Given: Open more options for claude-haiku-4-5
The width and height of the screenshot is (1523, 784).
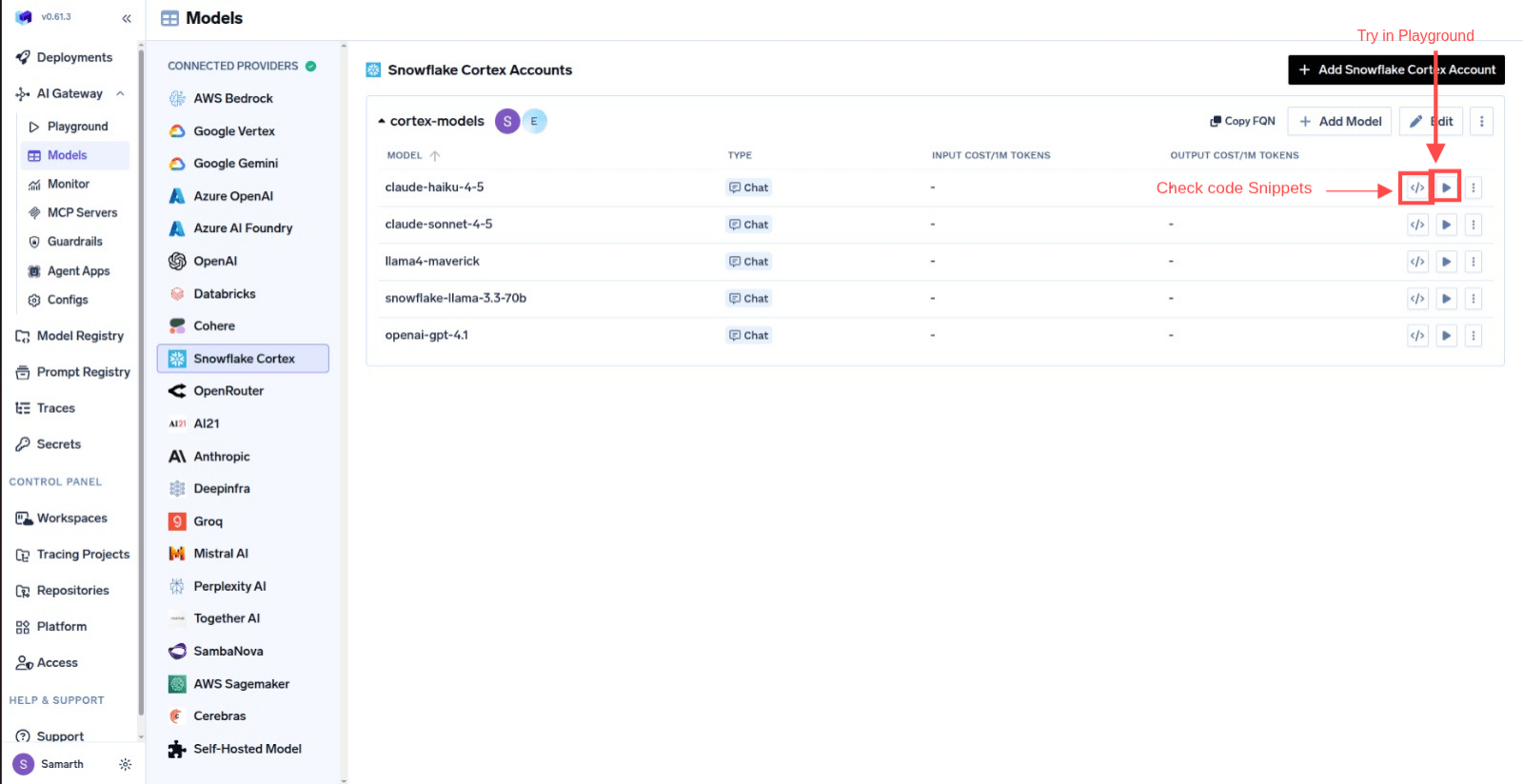Looking at the screenshot, I should pyautogui.click(x=1474, y=187).
